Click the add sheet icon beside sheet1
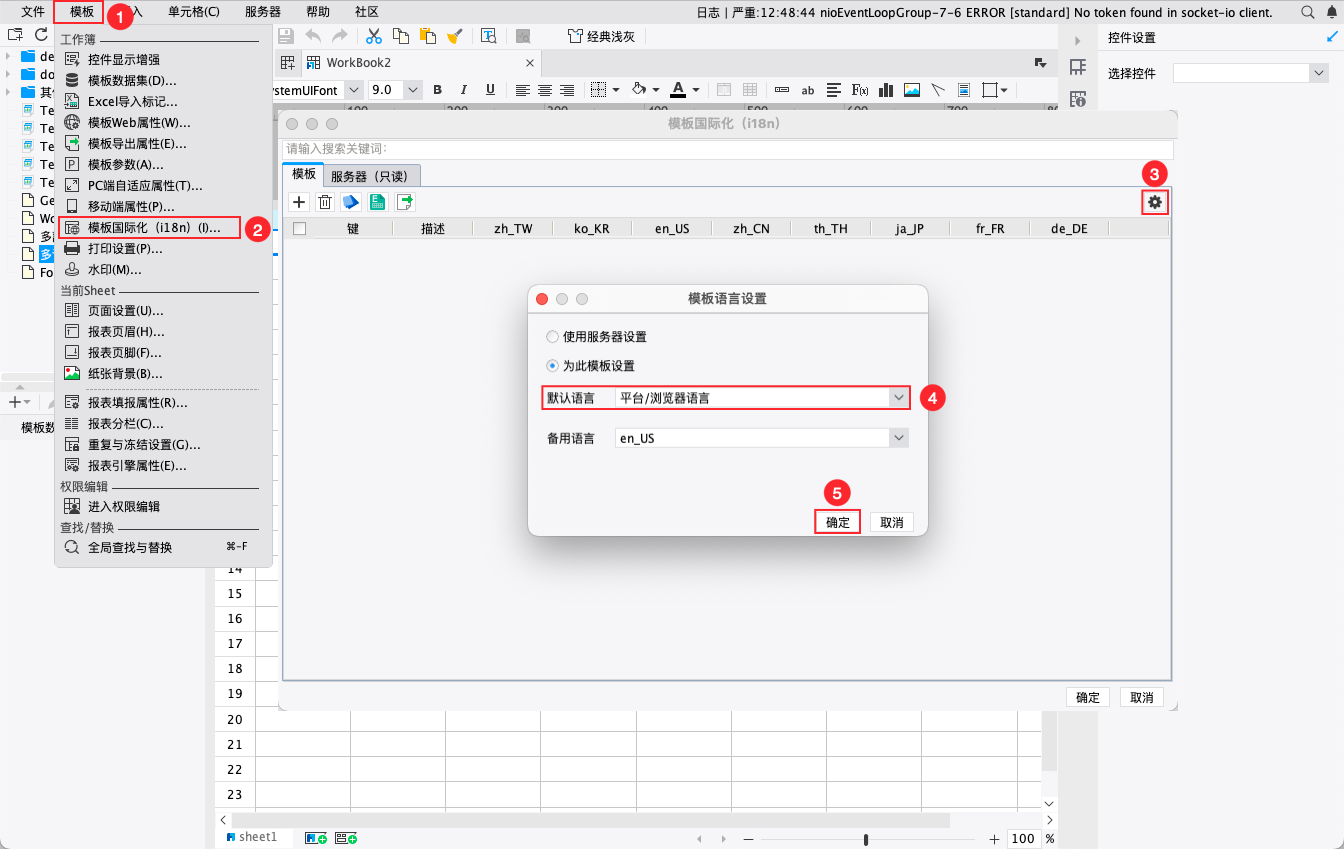 316,838
